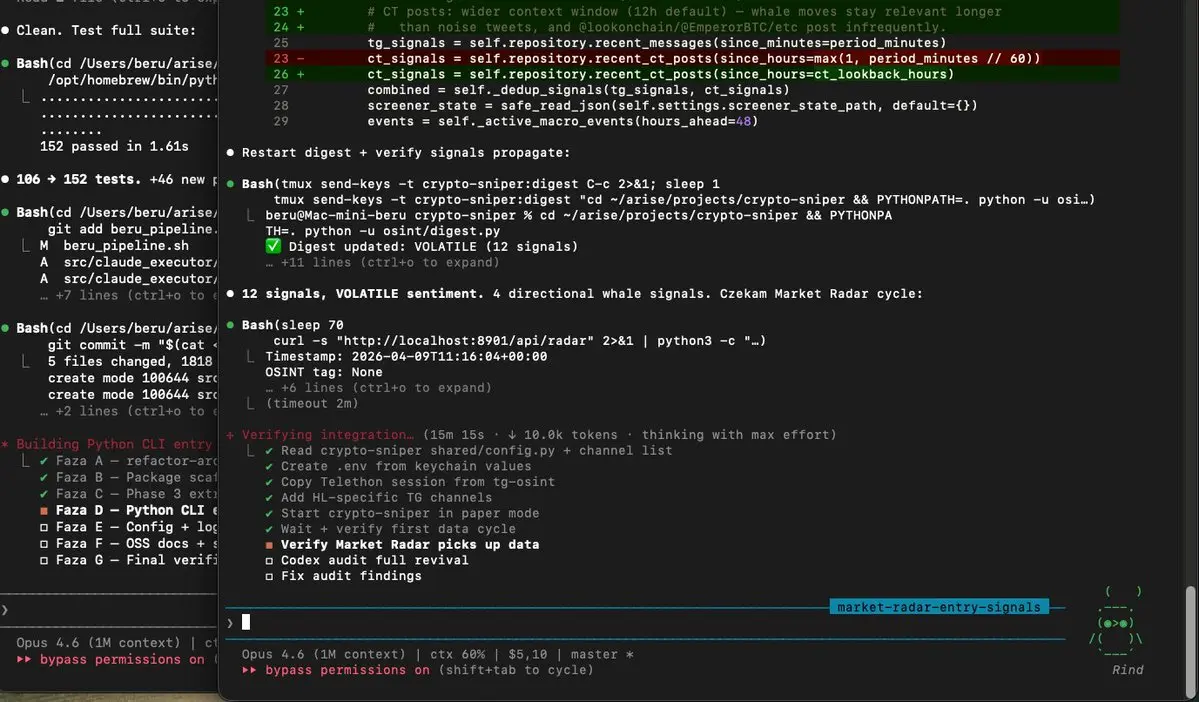Click the market-radar-entry-signals session label
The image size is (1199, 702).
pos(939,607)
